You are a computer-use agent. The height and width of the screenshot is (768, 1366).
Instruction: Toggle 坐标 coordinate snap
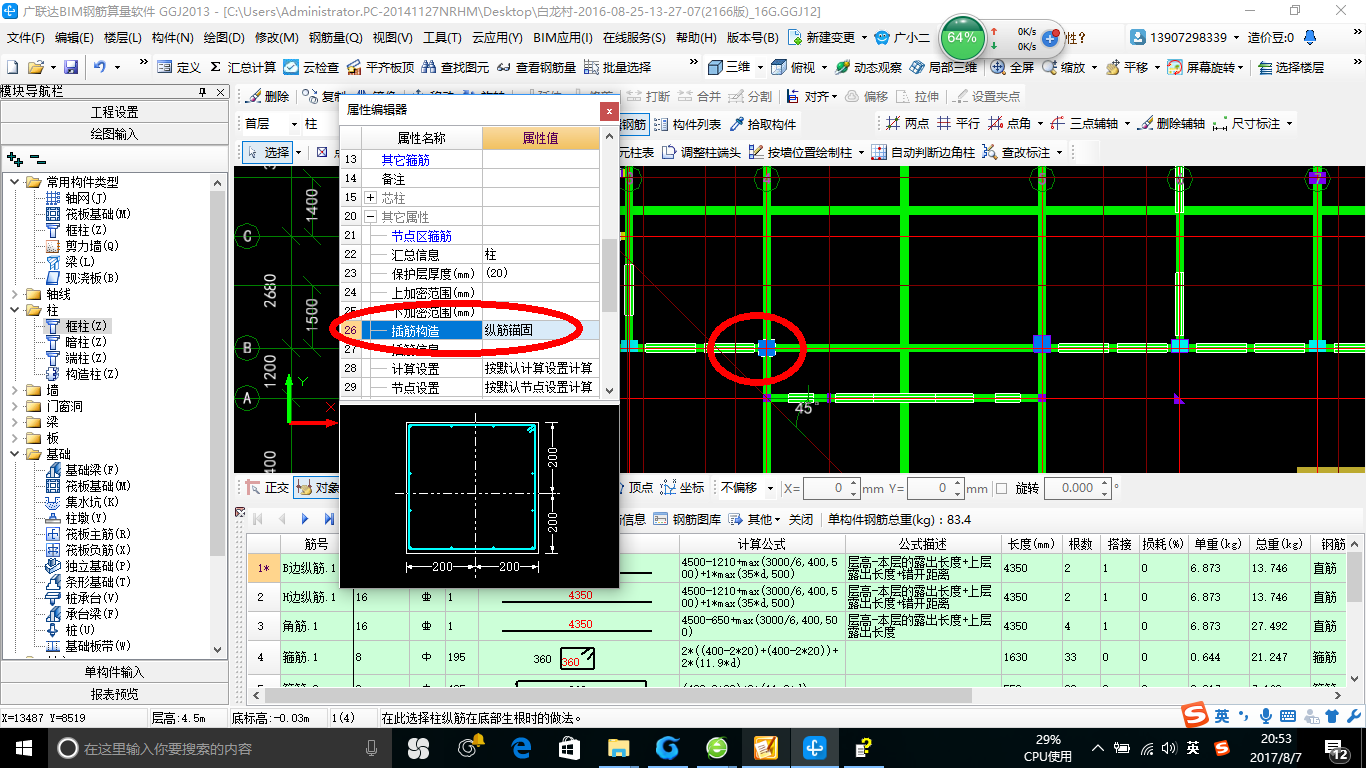coord(683,488)
